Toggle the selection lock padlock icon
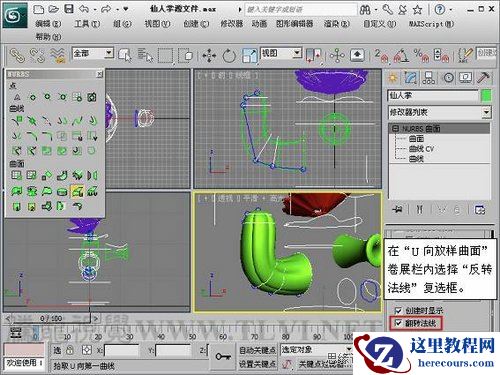This screenshot has width=500, height=375. tap(70, 350)
